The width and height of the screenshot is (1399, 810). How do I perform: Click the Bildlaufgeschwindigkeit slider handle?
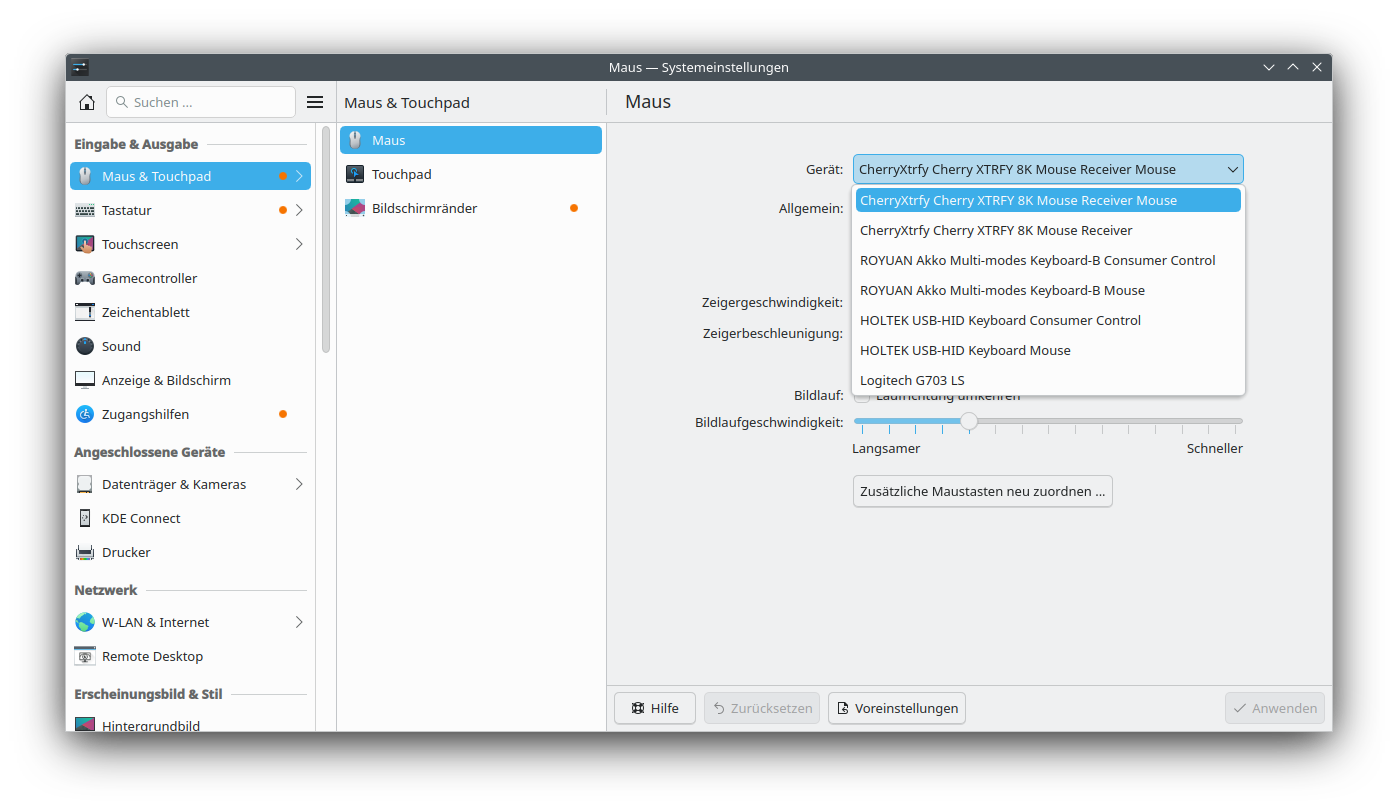point(969,422)
